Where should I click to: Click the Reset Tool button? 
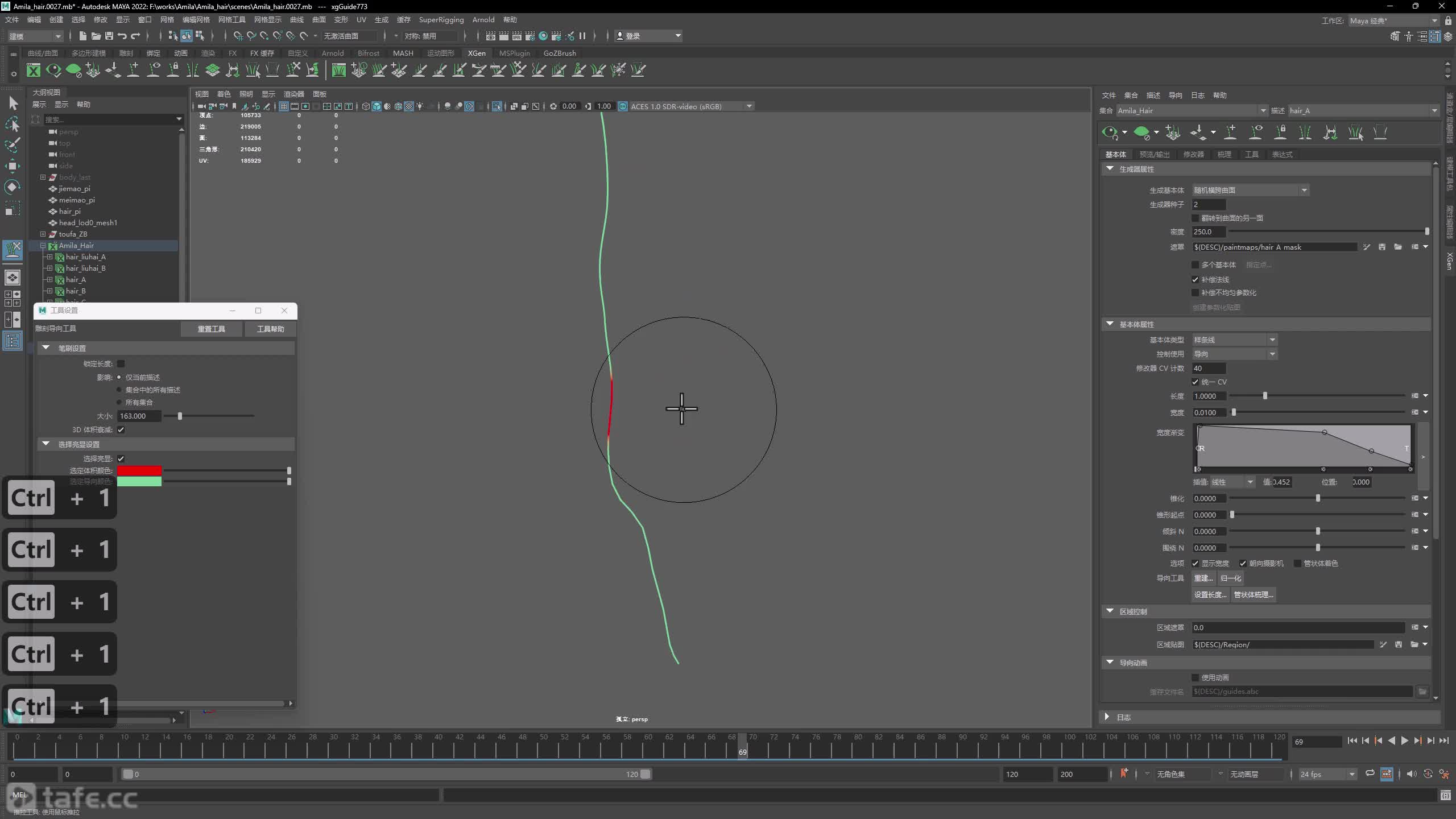tap(211, 329)
